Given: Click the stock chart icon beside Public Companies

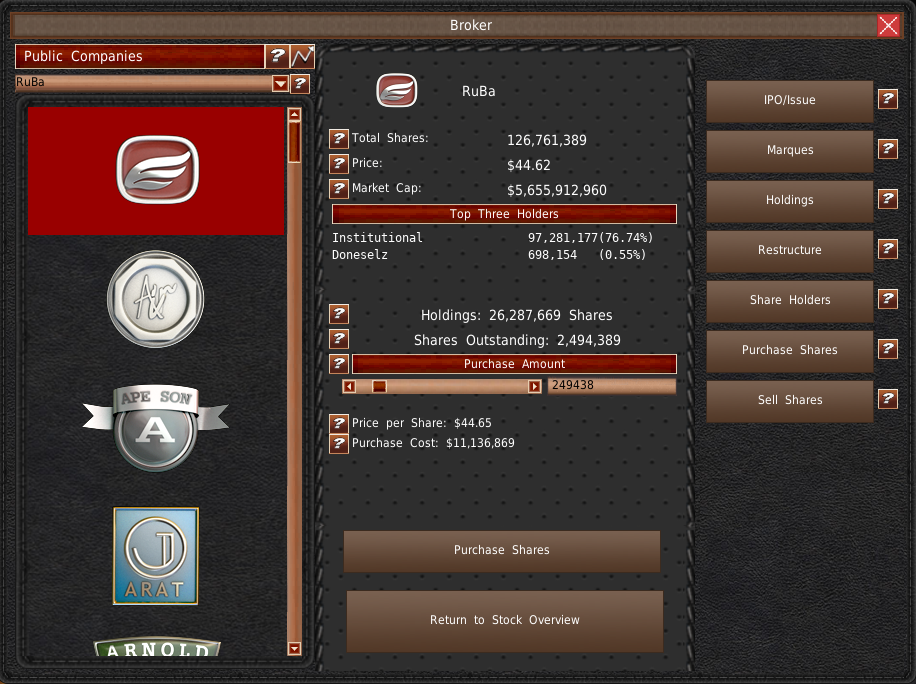Looking at the screenshot, I should [x=303, y=56].
